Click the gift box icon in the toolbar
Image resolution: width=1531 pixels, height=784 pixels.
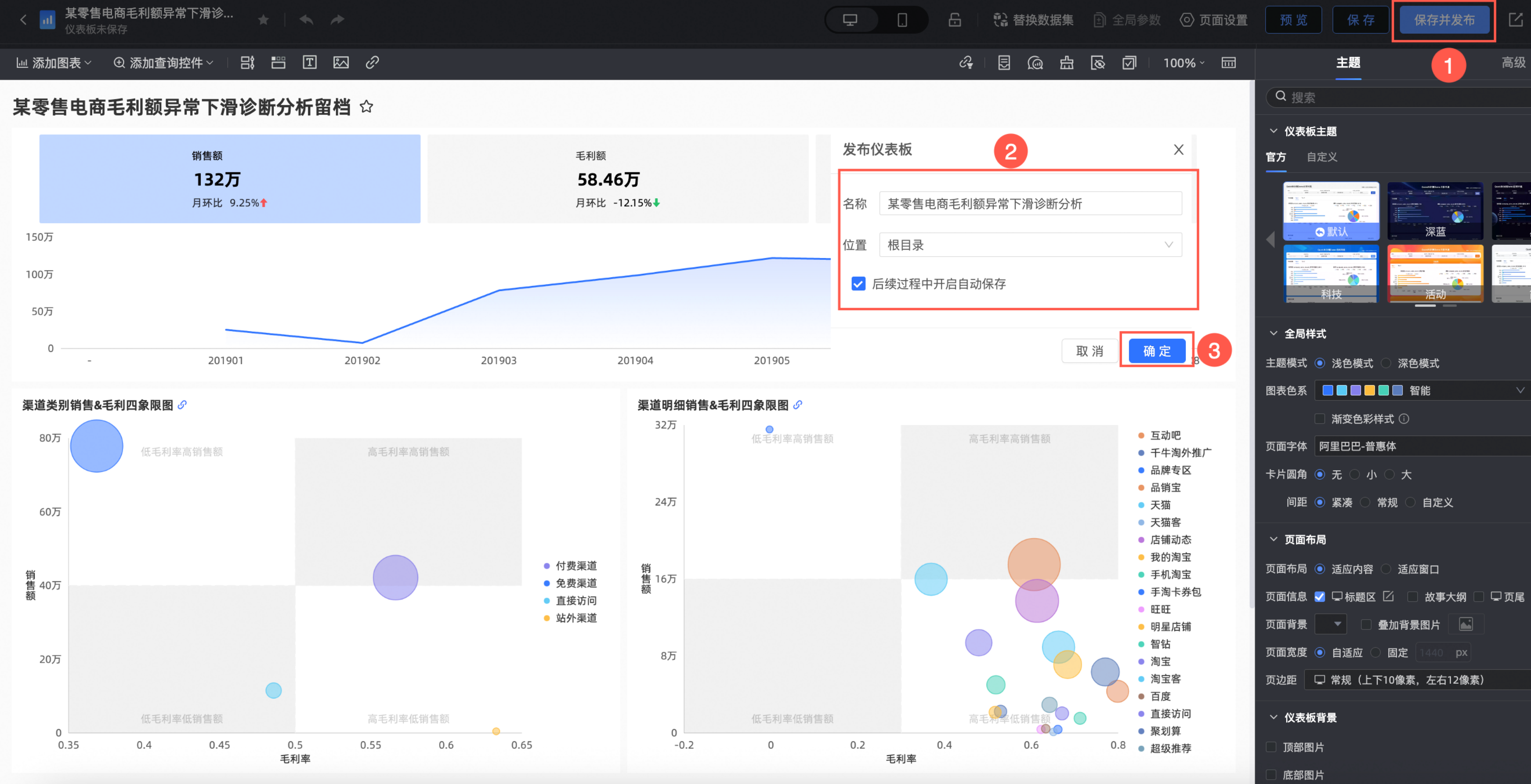pos(1067,62)
